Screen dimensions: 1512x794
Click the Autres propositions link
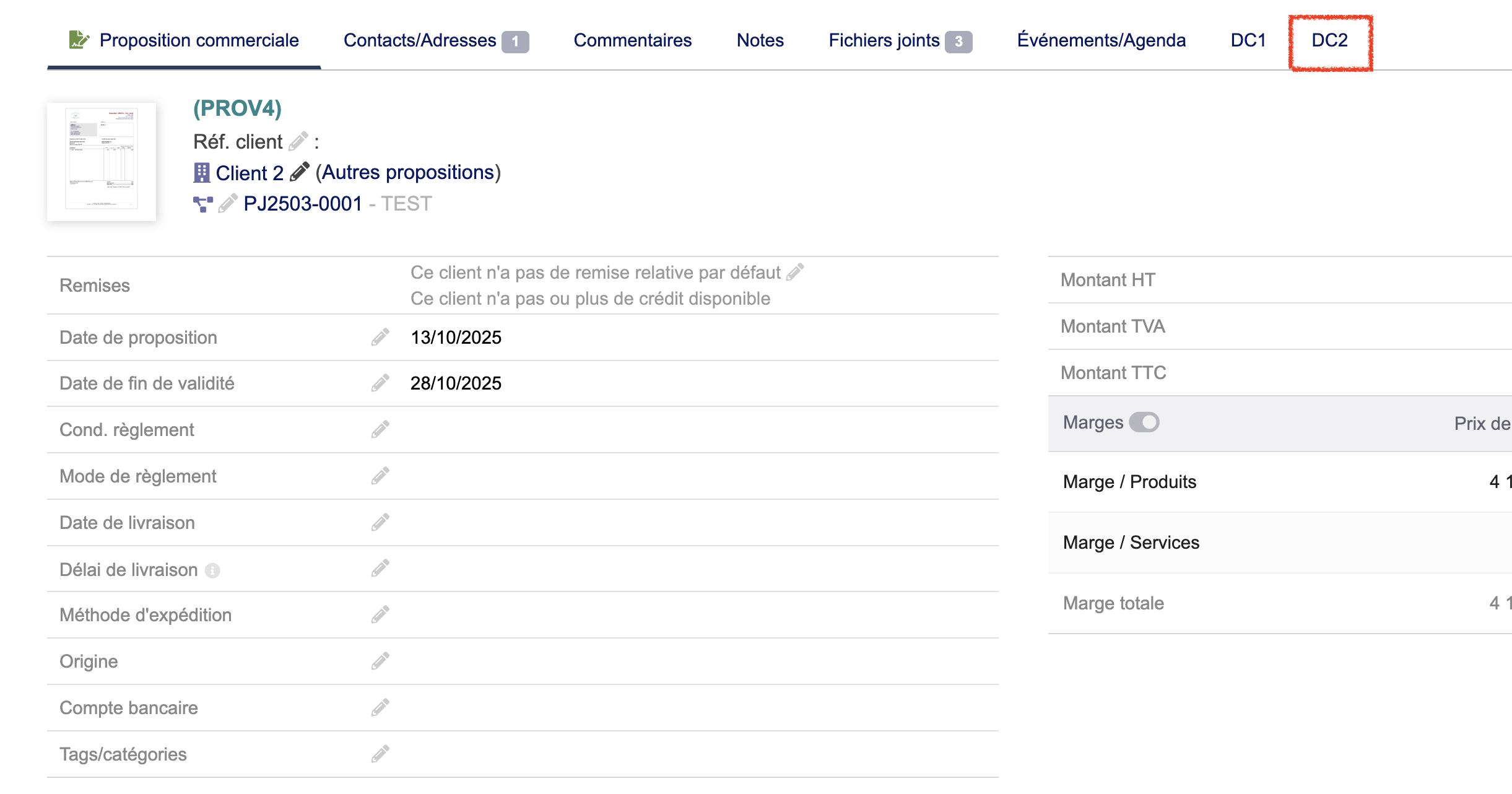(408, 172)
